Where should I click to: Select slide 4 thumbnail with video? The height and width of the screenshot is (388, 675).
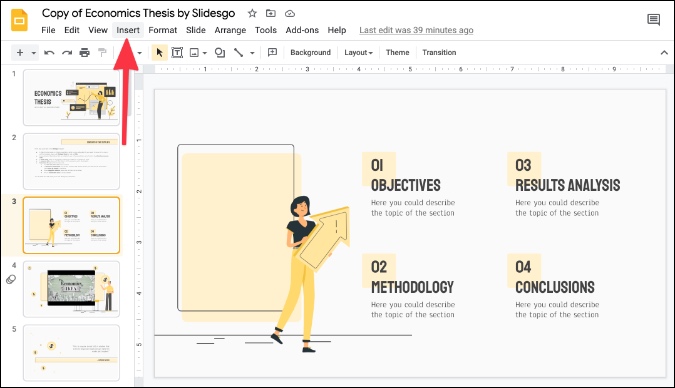point(71,289)
